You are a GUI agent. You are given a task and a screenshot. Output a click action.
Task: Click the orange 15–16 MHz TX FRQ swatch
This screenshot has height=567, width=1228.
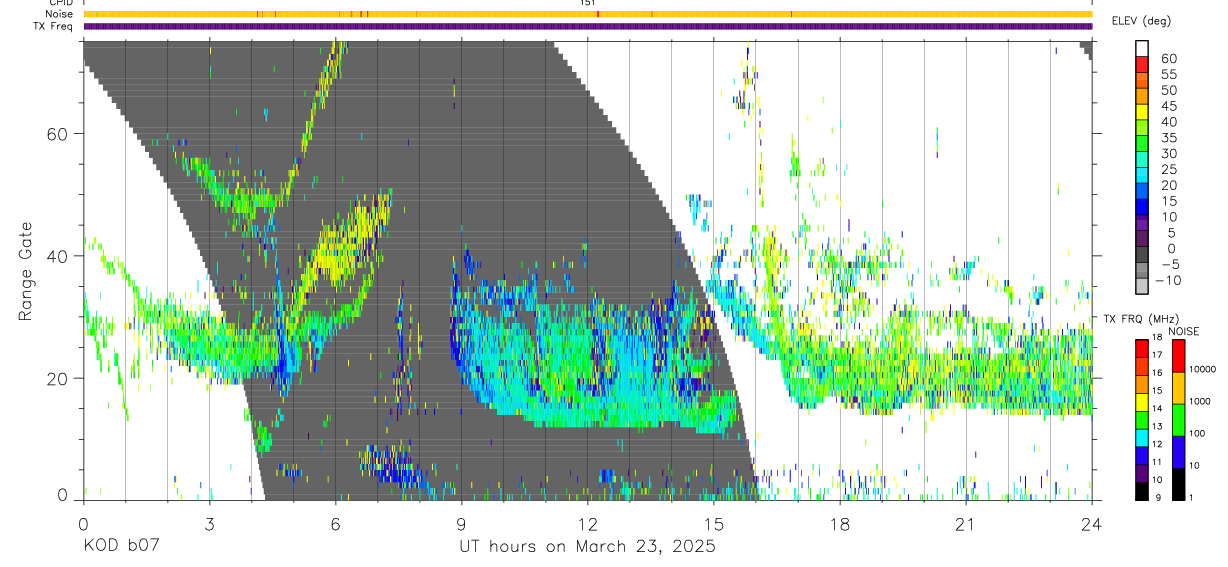point(1142,384)
